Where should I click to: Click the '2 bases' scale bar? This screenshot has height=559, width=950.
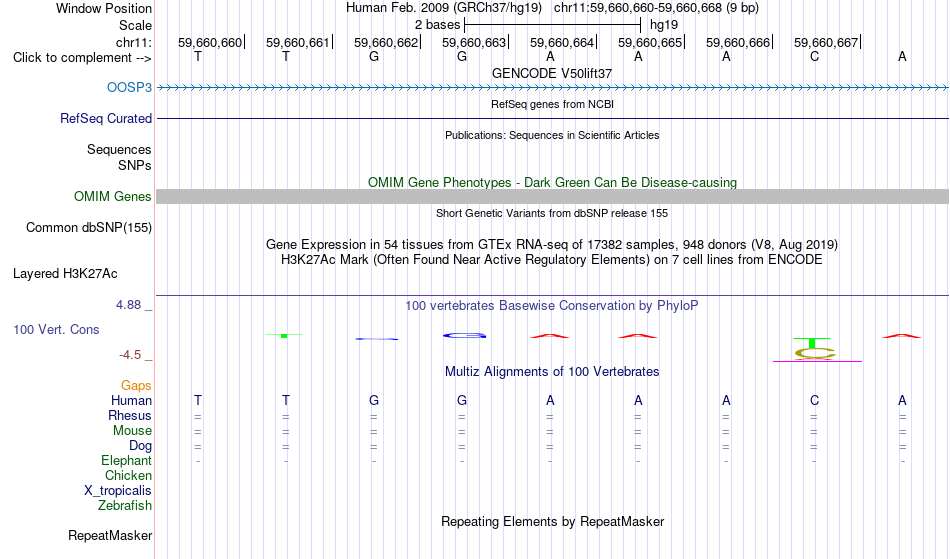[552, 25]
